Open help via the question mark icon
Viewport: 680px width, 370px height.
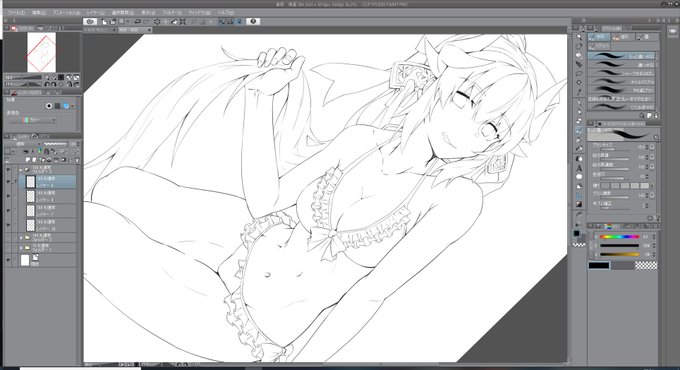253,21
